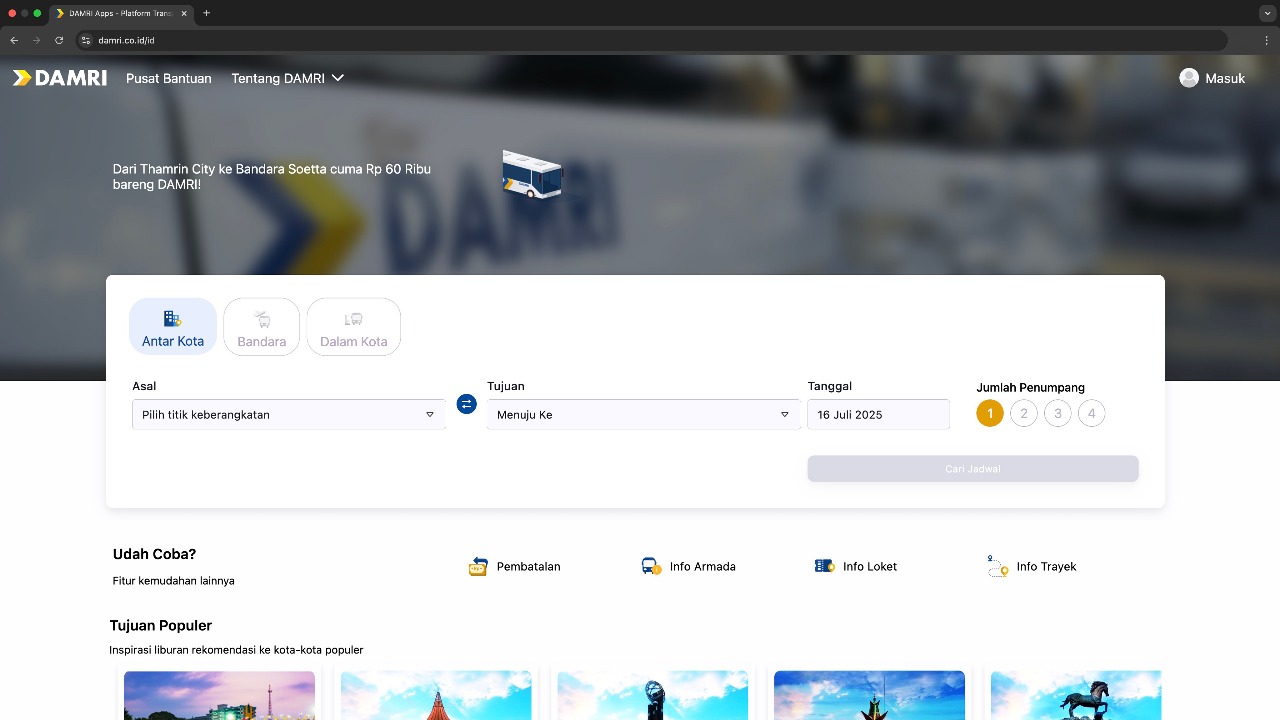Viewport: 1280px width, 720px height.
Task: Click the Info Loket counter icon
Action: (x=824, y=566)
